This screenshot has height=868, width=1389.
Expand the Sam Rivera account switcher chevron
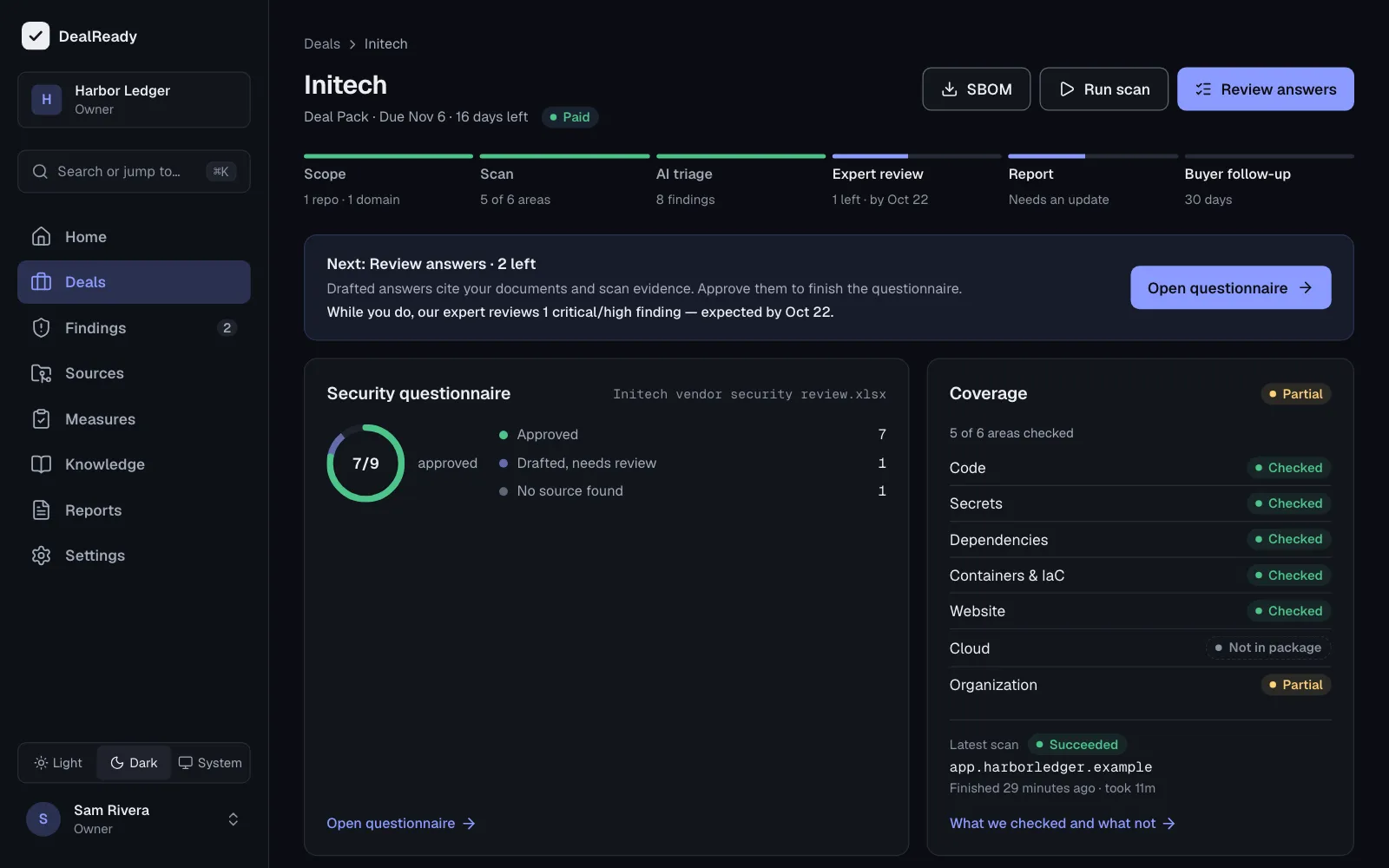pos(234,819)
